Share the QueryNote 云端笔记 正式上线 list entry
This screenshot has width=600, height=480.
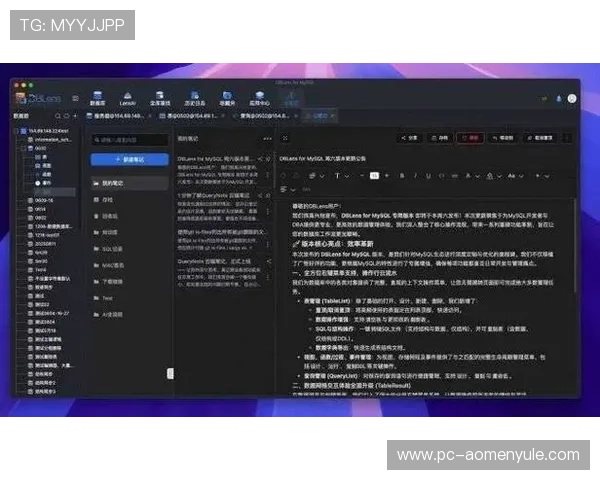tap(268, 261)
